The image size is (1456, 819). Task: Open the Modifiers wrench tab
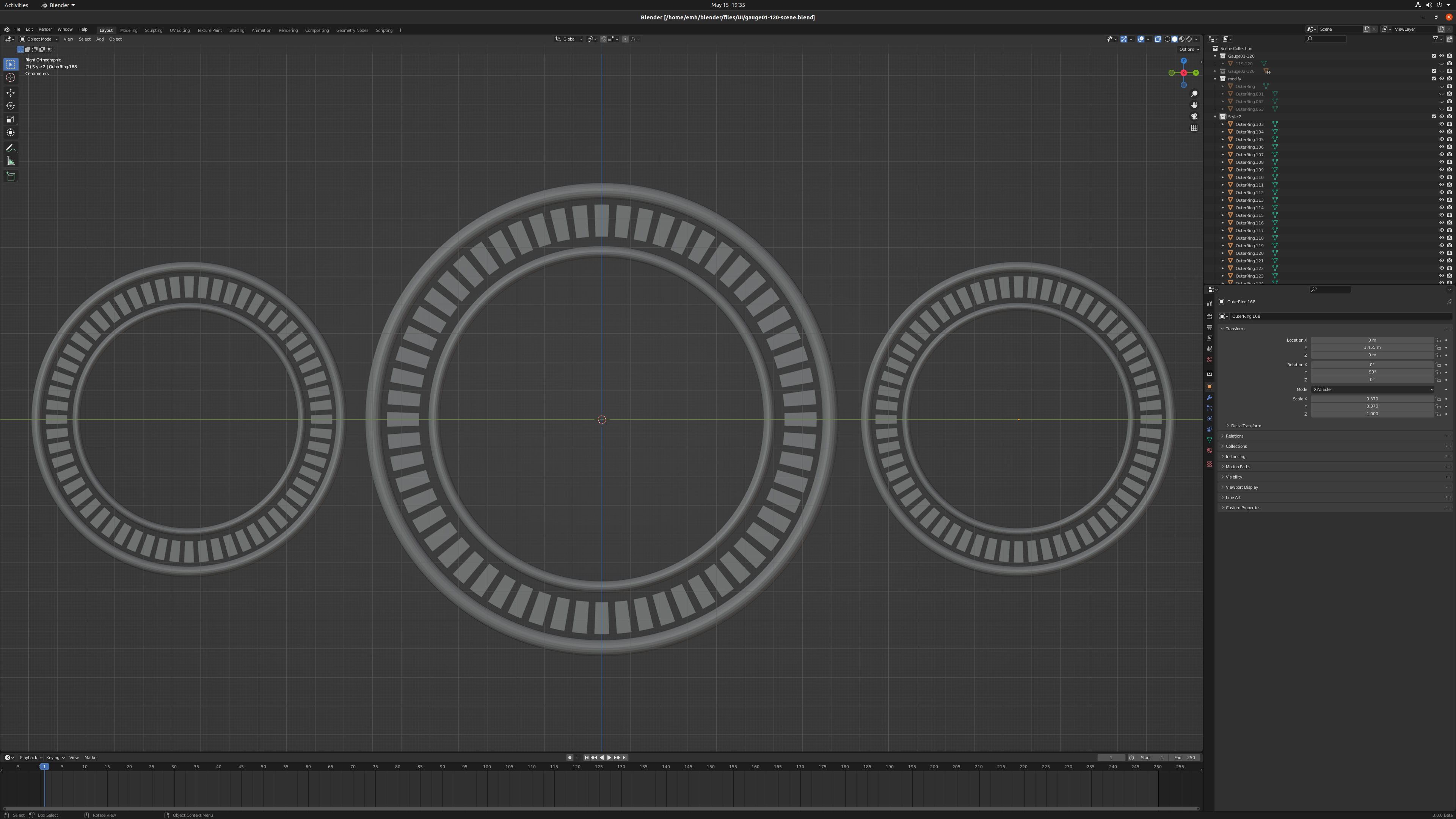point(1209,397)
